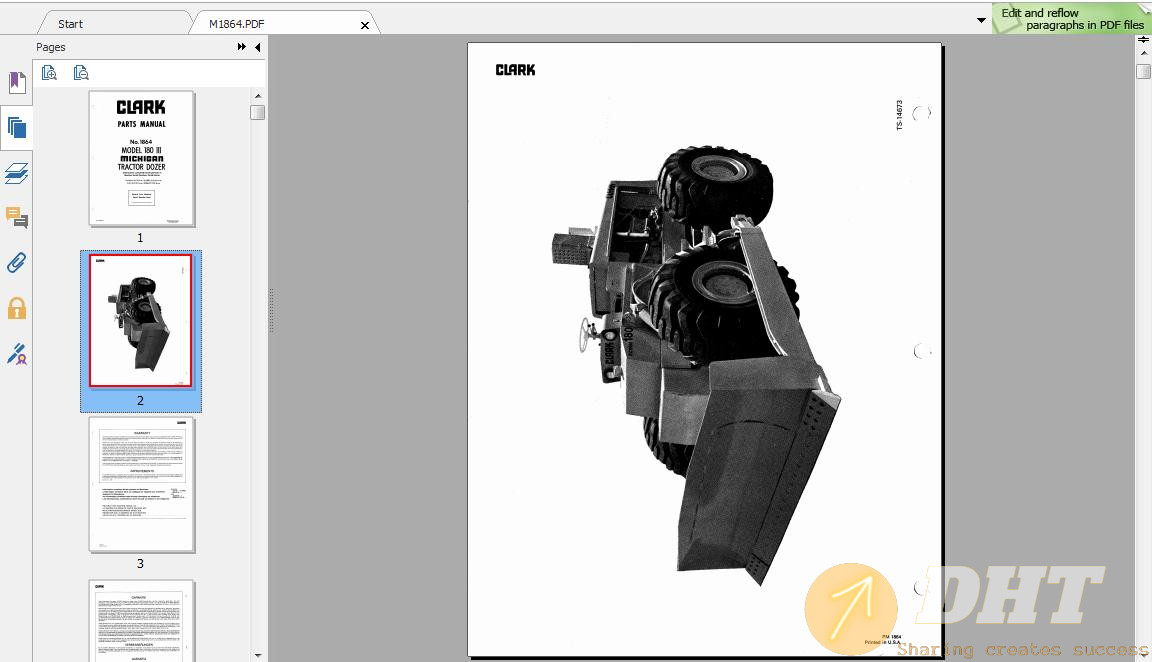The width and height of the screenshot is (1152, 662).
Task: Click the TS-14673 text on the page
Action: click(899, 115)
